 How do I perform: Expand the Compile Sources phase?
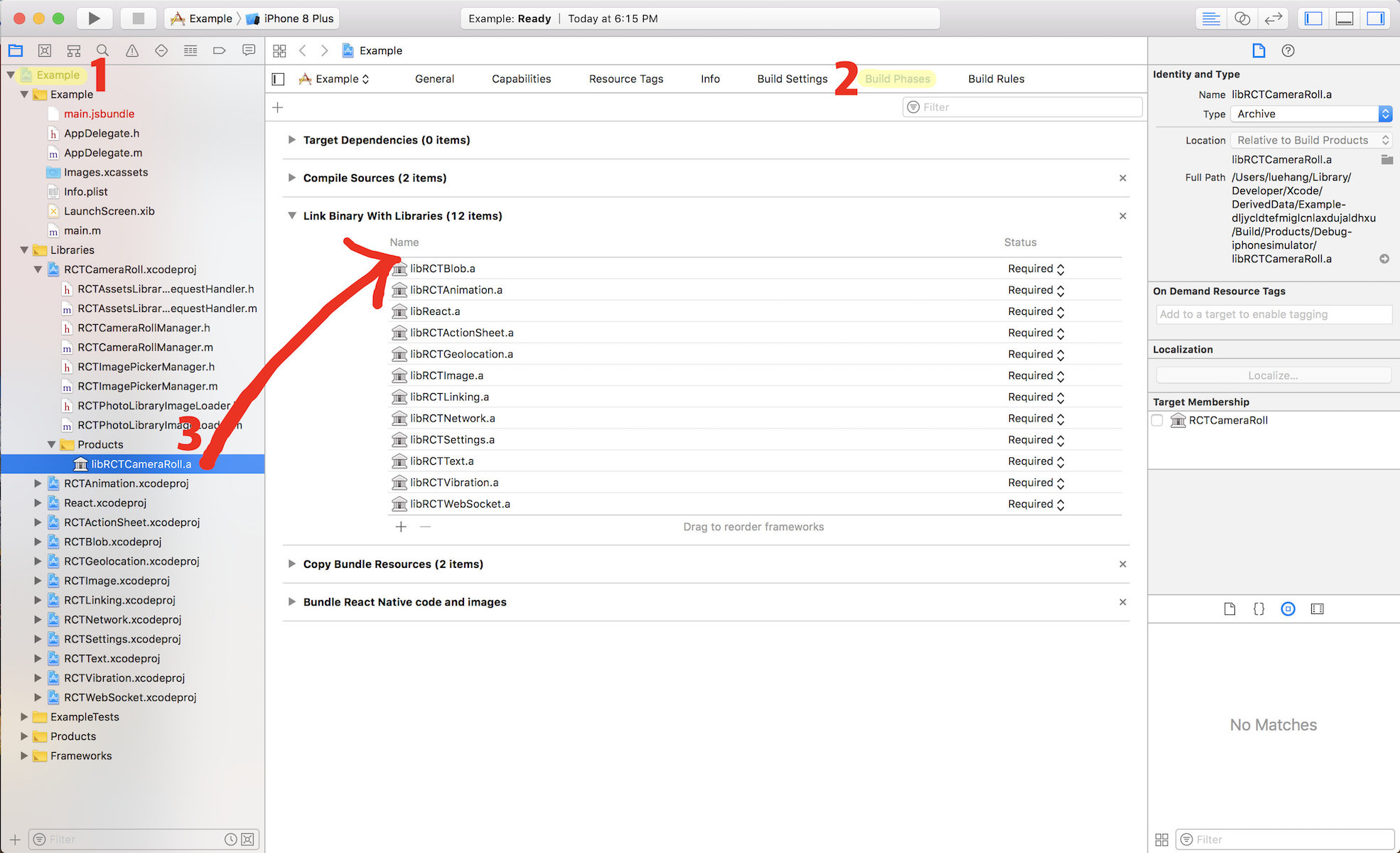pos(291,178)
